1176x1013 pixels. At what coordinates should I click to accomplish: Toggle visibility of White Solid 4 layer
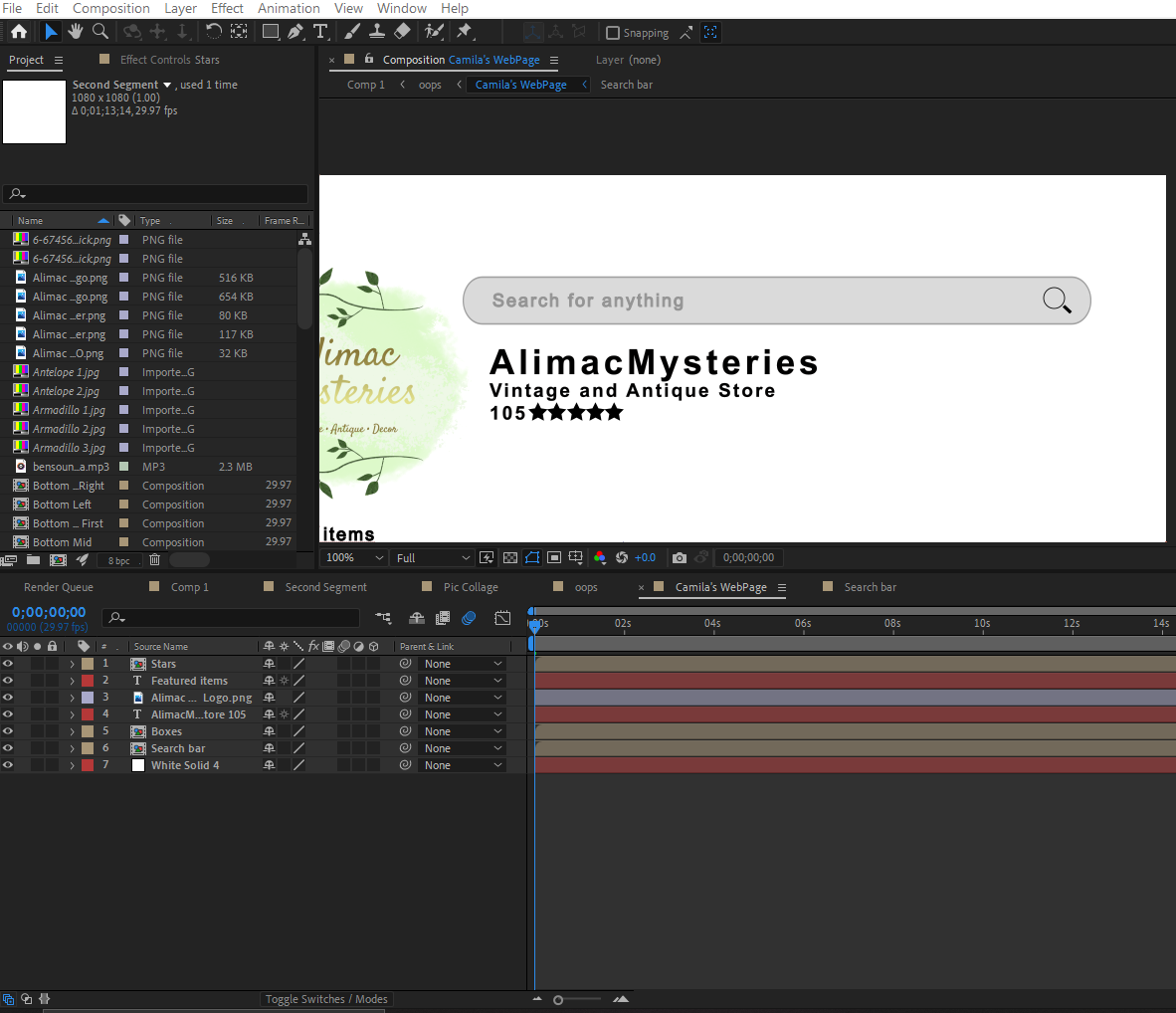point(8,765)
